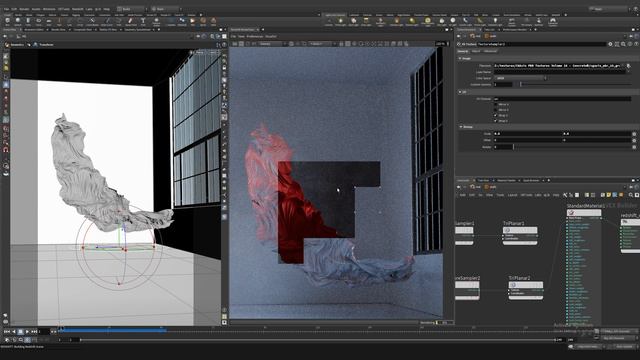Disable the Wrap U checkbox
Image resolution: width=640 pixels, height=360 pixels.
pyautogui.click(x=496, y=116)
